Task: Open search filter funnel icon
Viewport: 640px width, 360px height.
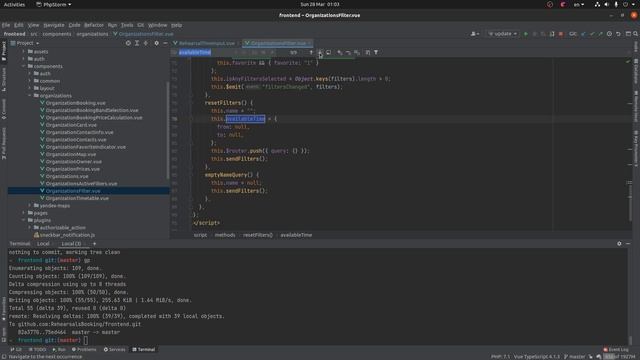Action: point(376,52)
